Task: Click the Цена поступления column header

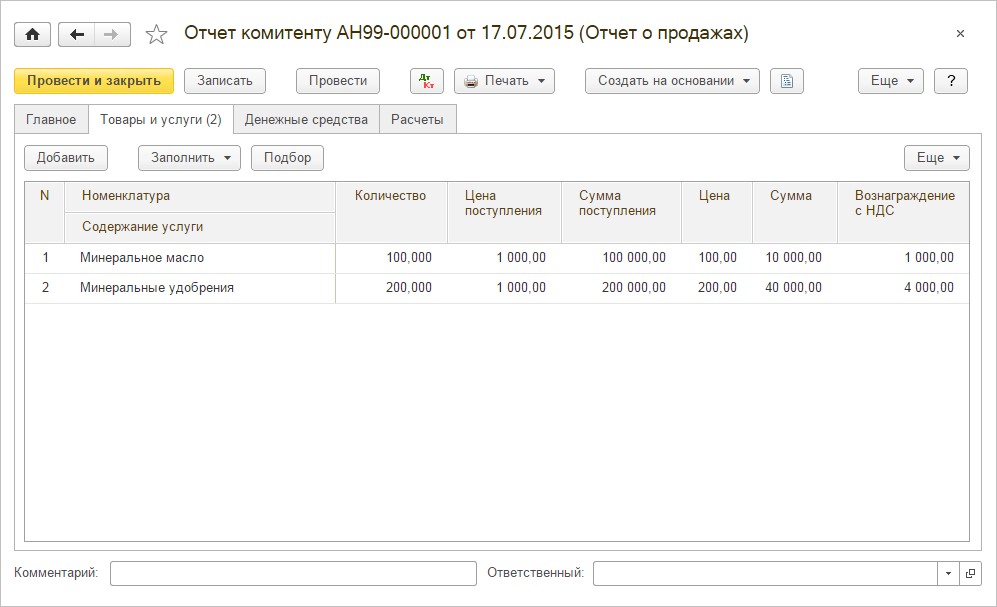Action: 504,212
